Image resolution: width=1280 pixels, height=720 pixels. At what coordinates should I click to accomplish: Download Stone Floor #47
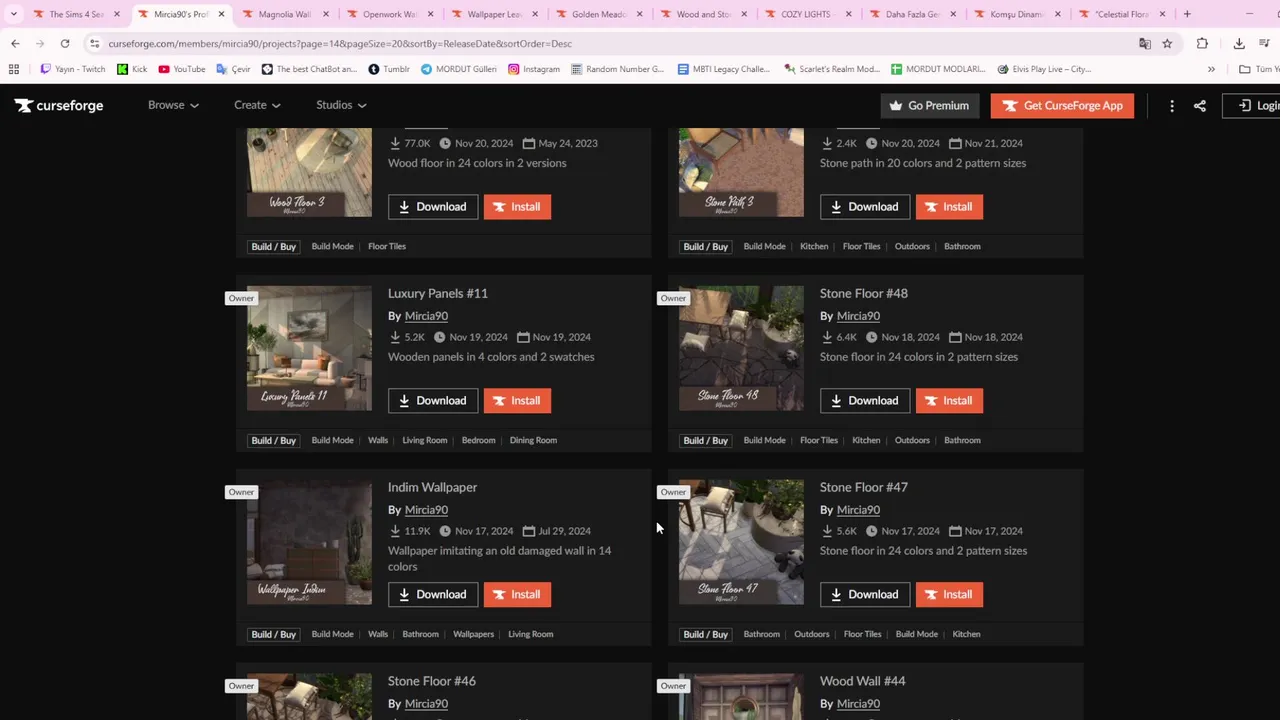click(865, 595)
